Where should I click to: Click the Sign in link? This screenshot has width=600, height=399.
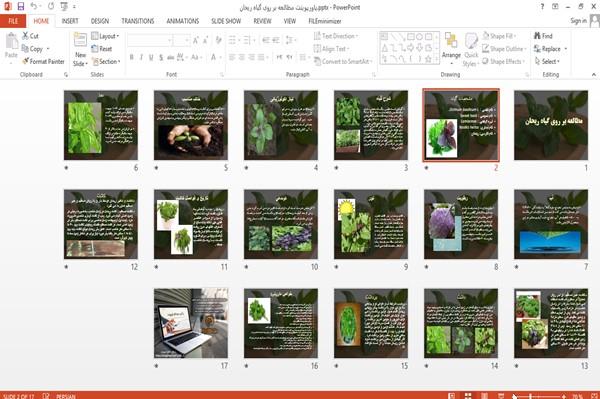point(578,21)
